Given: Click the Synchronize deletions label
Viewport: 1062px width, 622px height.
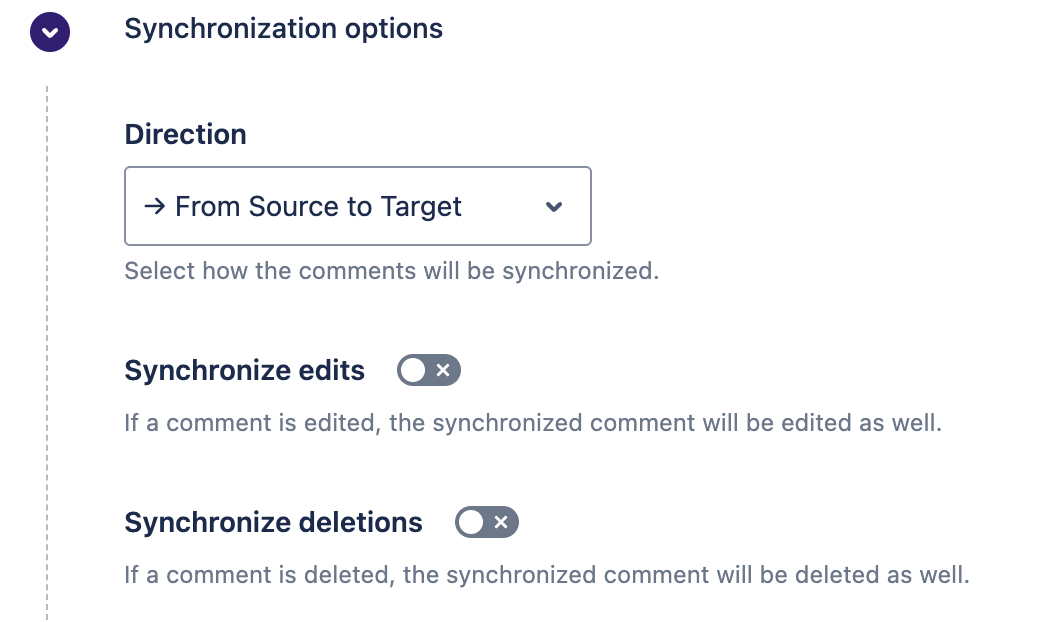Looking at the screenshot, I should click(x=274, y=523).
